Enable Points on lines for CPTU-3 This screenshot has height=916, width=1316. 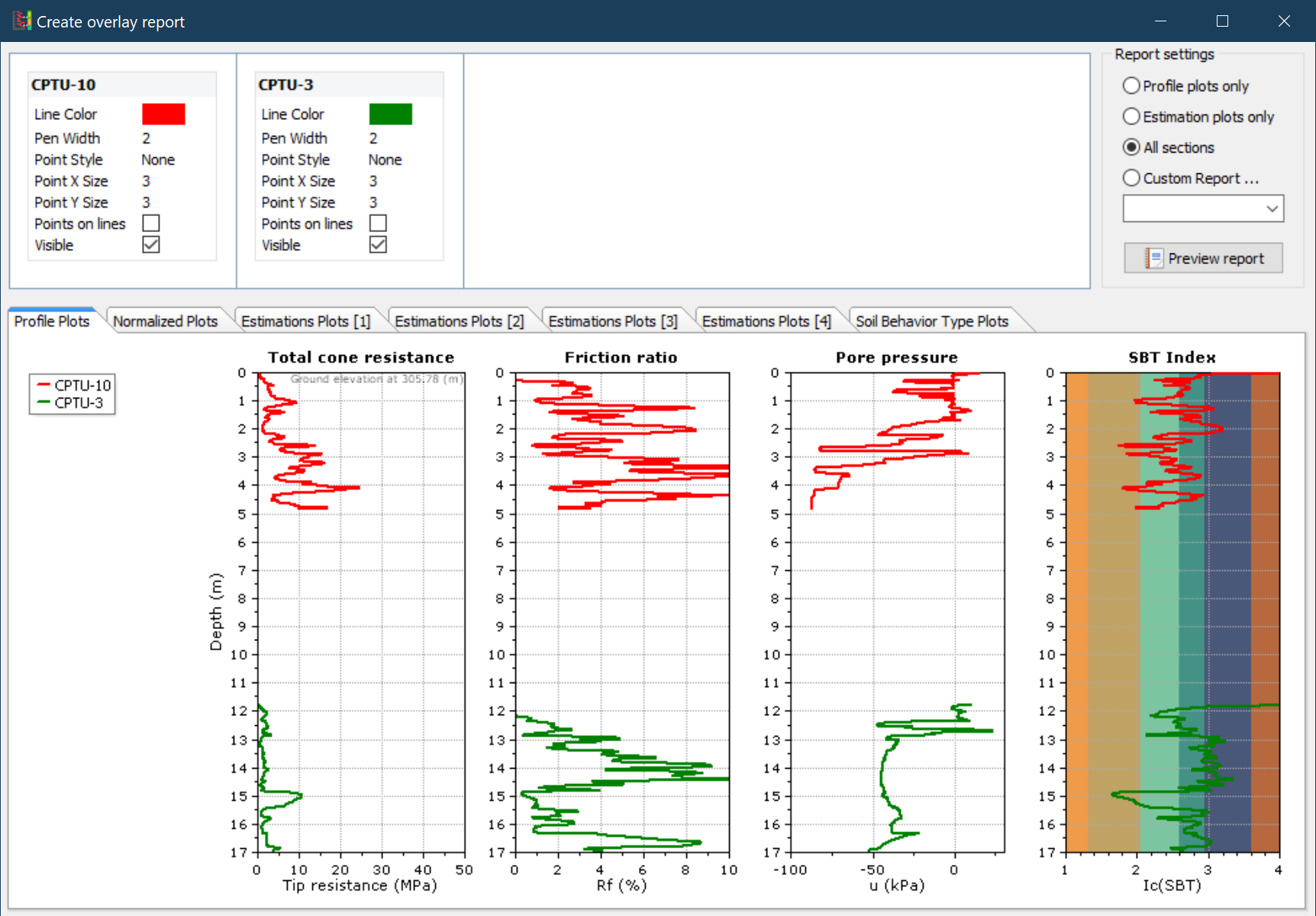378,223
